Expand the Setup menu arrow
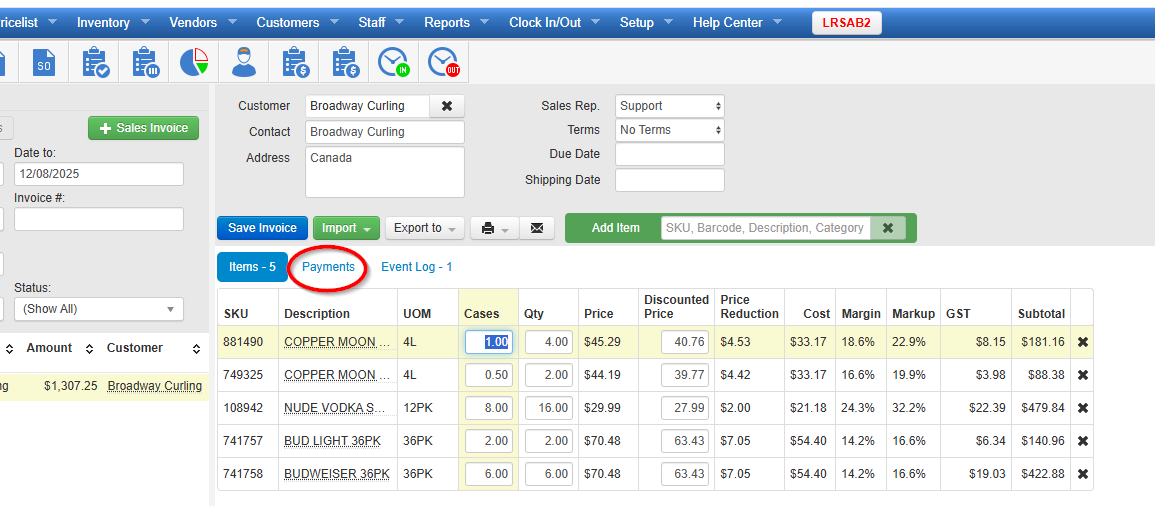Viewport: 1155px width, 506px height. tap(669, 22)
